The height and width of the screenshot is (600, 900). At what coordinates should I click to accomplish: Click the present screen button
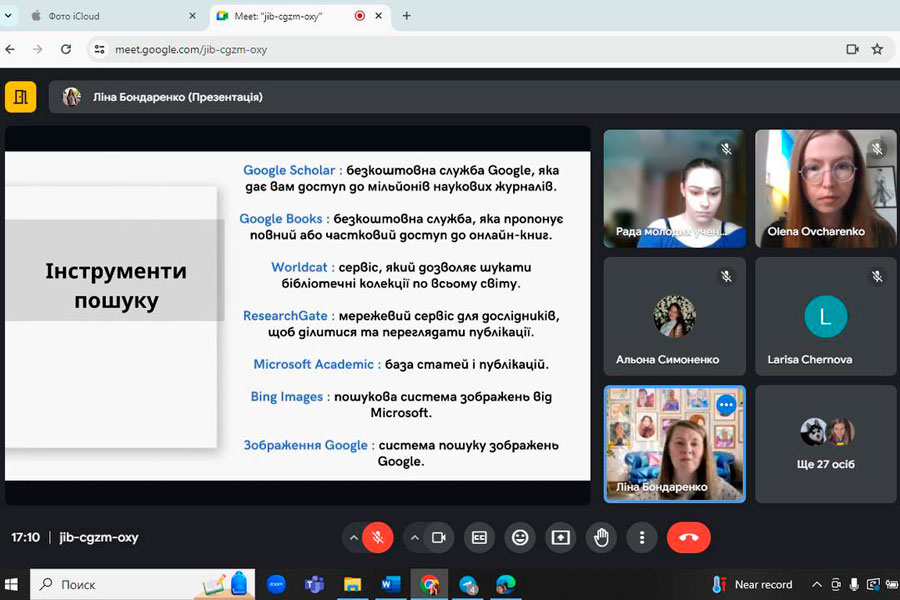[x=561, y=537]
